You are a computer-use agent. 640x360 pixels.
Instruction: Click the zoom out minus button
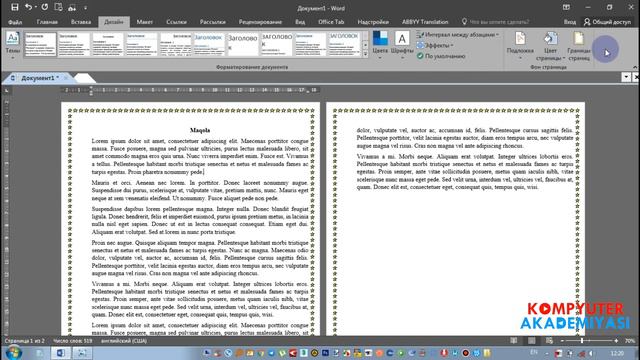pyautogui.click(x=562, y=340)
